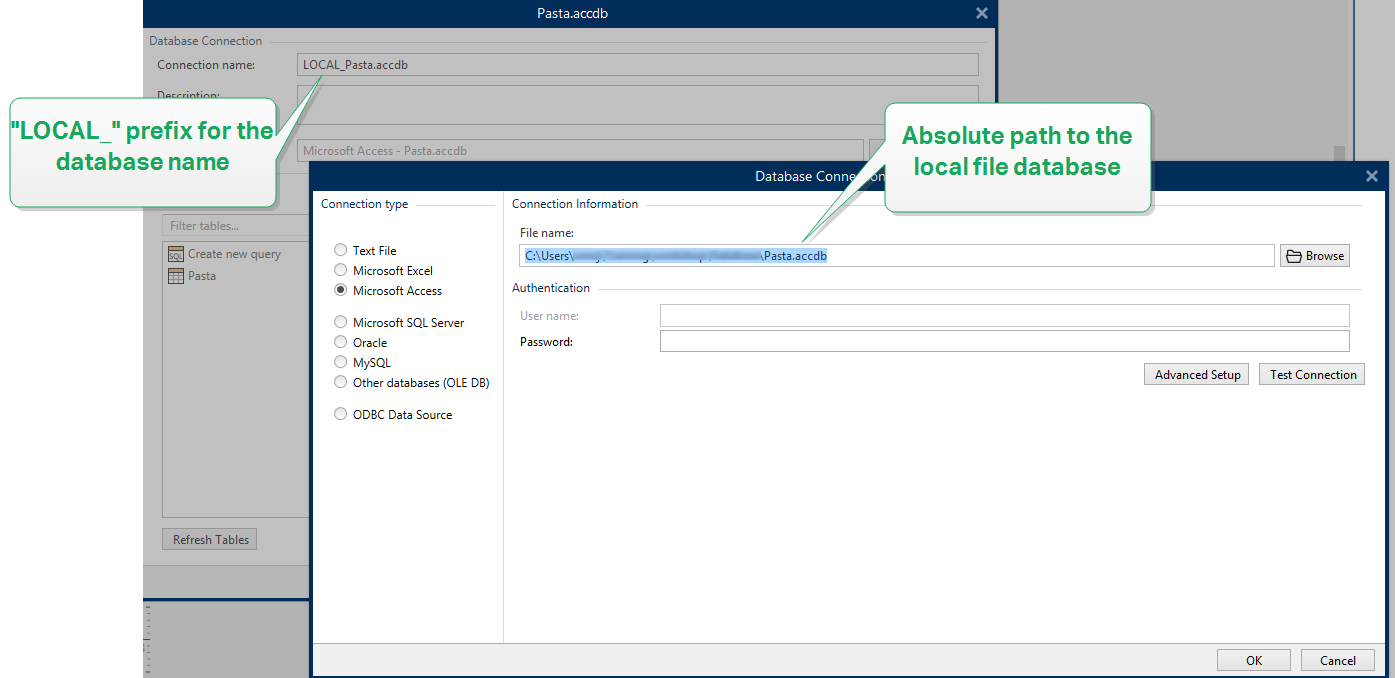Choose Microsoft SQL Server connection type
Viewport: 1395px width, 678px height.
(x=340, y=322)
